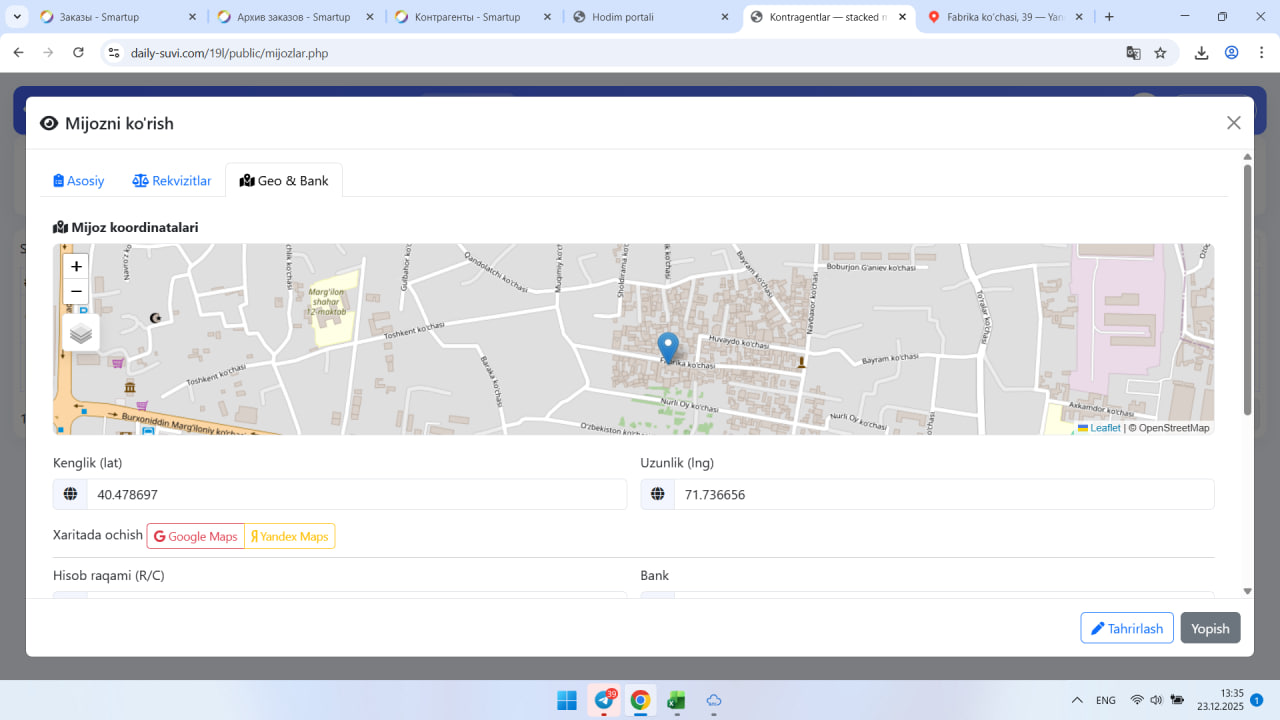Screen dimensions: 1280x720
Task: Open the map layers control
Action: click(81, 333)
